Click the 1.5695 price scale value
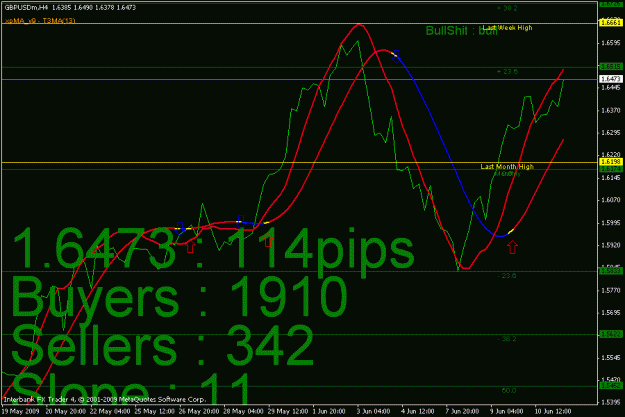 pos(611,313)
